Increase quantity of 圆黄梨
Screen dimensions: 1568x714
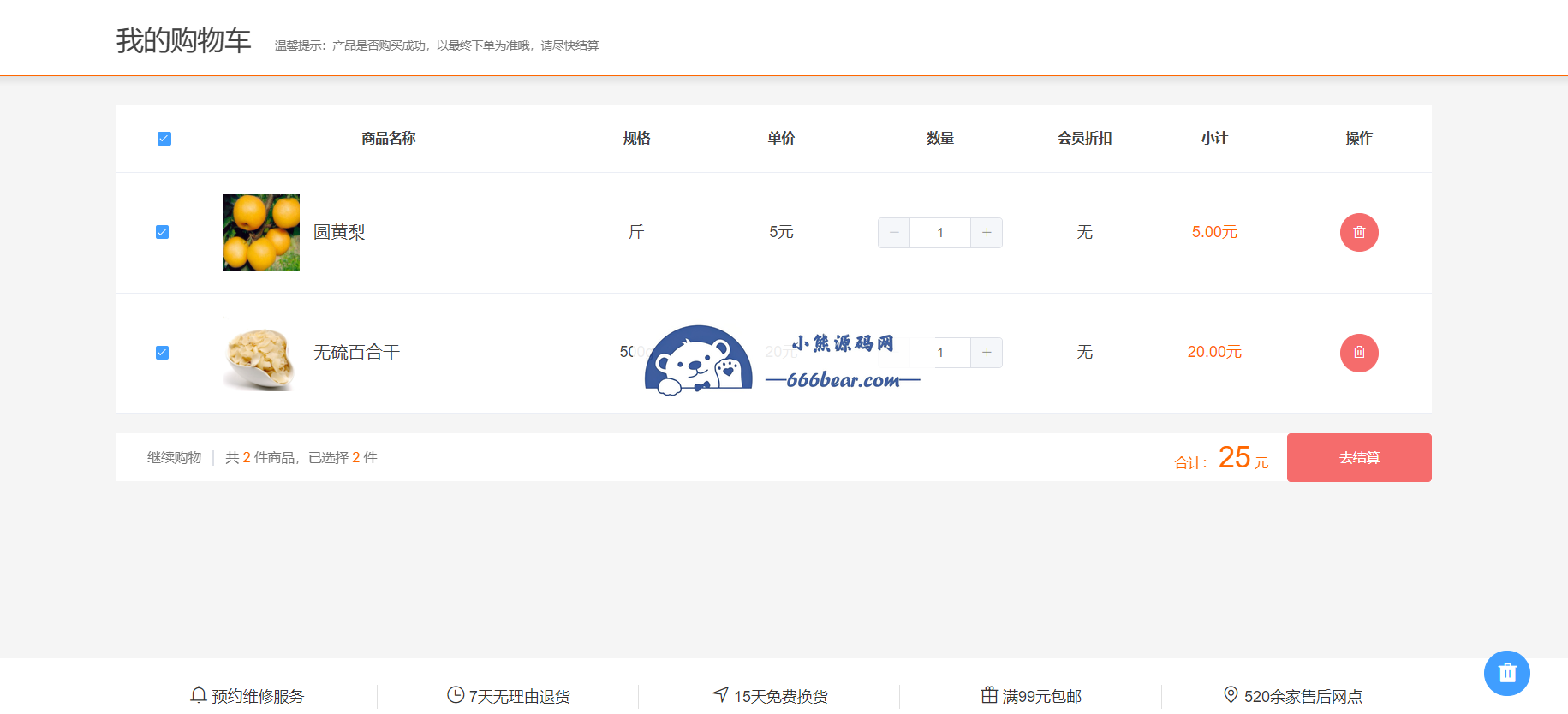tap(987, 233)
